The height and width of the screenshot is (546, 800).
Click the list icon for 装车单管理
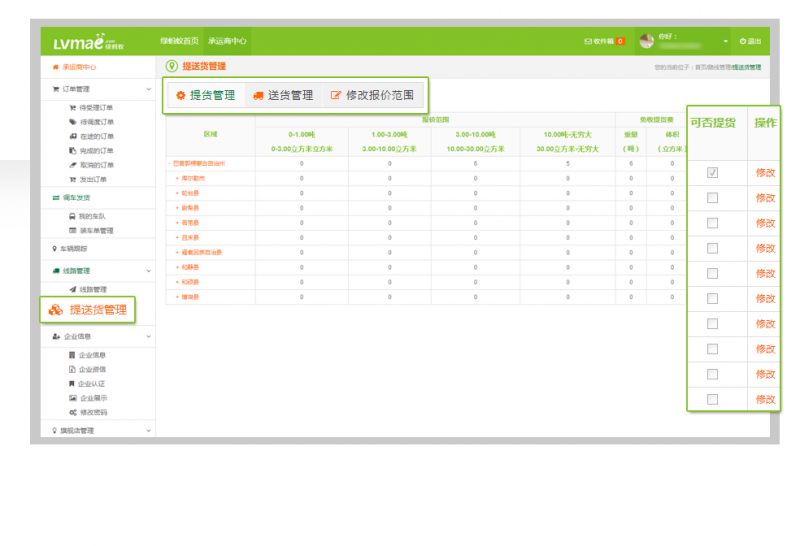point(72,231)
